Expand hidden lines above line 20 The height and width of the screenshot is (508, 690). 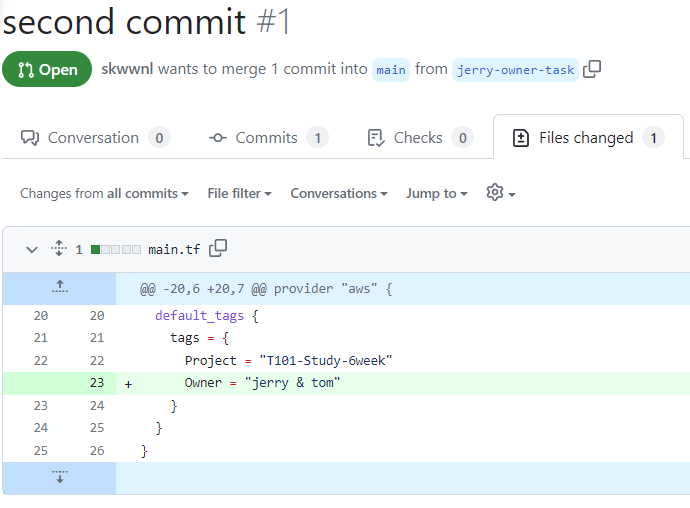click(59, 288)
